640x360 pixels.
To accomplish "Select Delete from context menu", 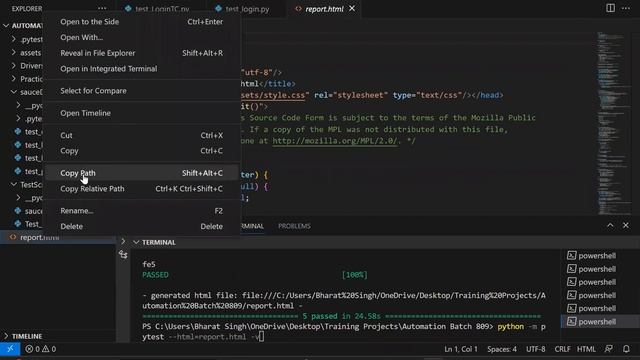I will (142, 226).
